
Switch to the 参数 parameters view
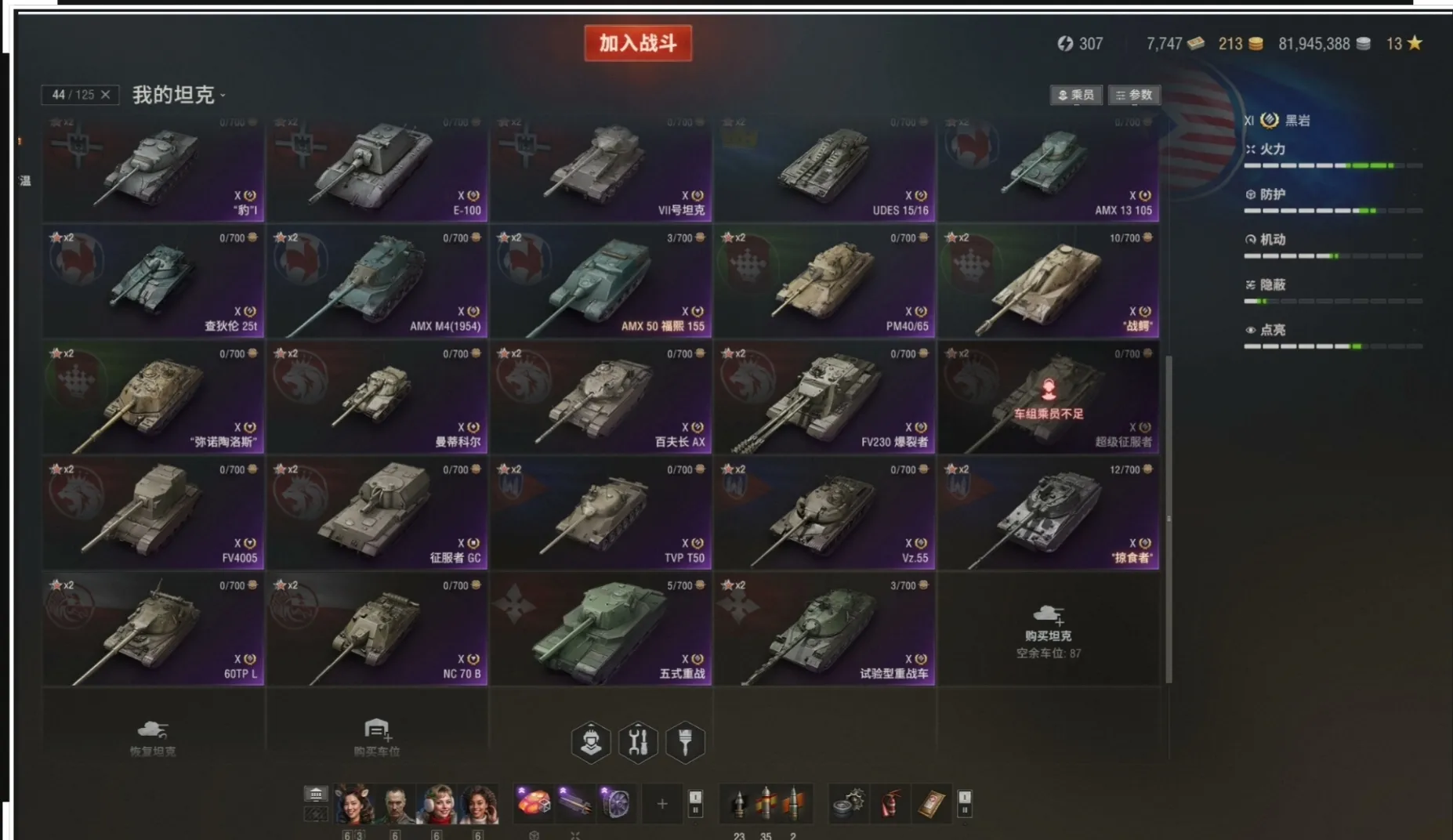coord(1134,95)
